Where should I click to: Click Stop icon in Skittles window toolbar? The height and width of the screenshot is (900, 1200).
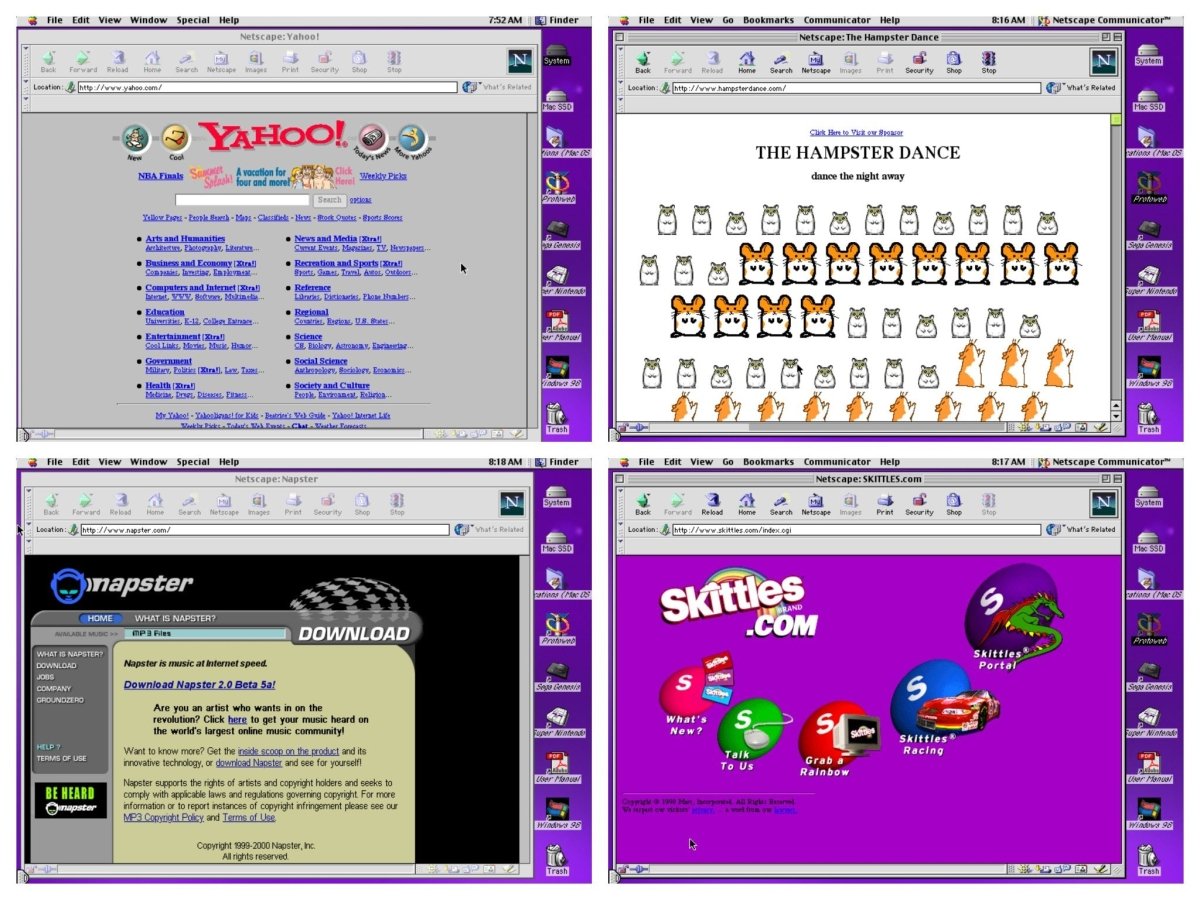(x=989, y=504)
